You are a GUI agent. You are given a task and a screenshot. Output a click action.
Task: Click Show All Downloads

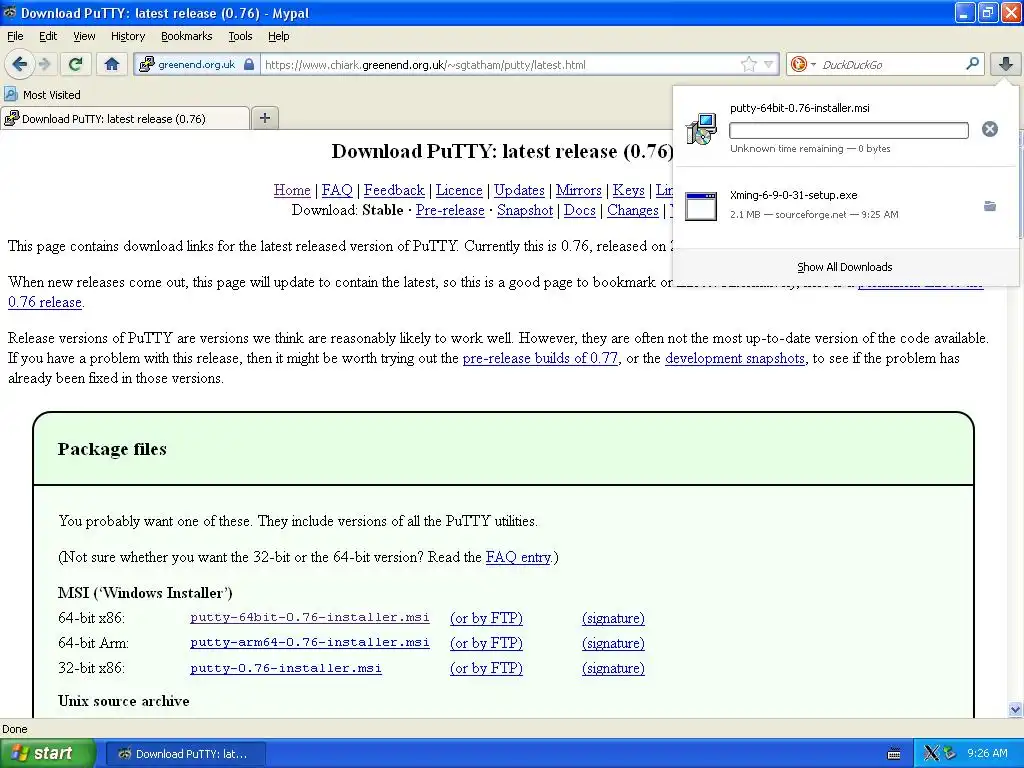click(844, 267)
